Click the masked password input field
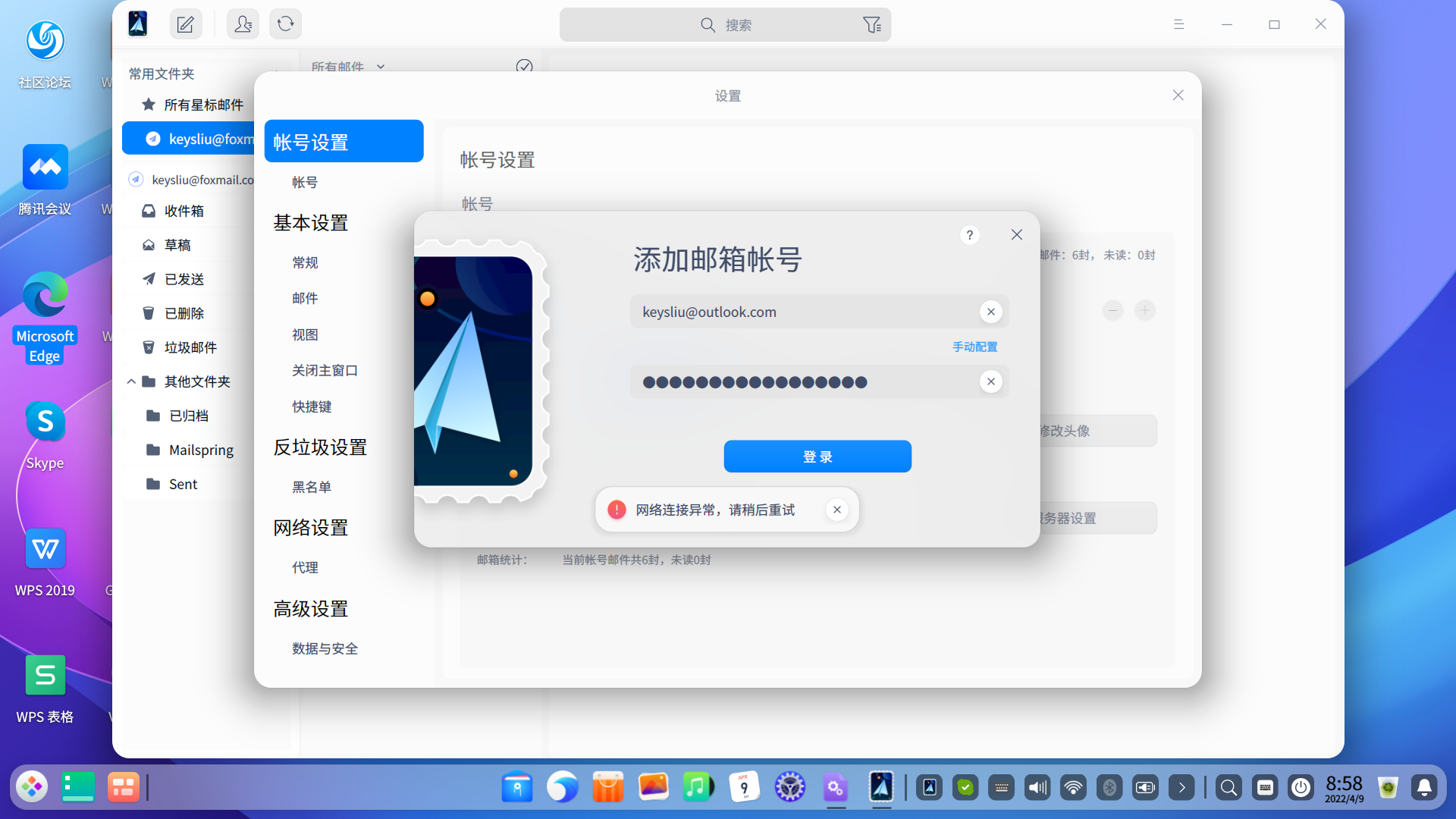The width and height of the screenshot is (1456, 819). pyautogui.click(x=796, y=381)
